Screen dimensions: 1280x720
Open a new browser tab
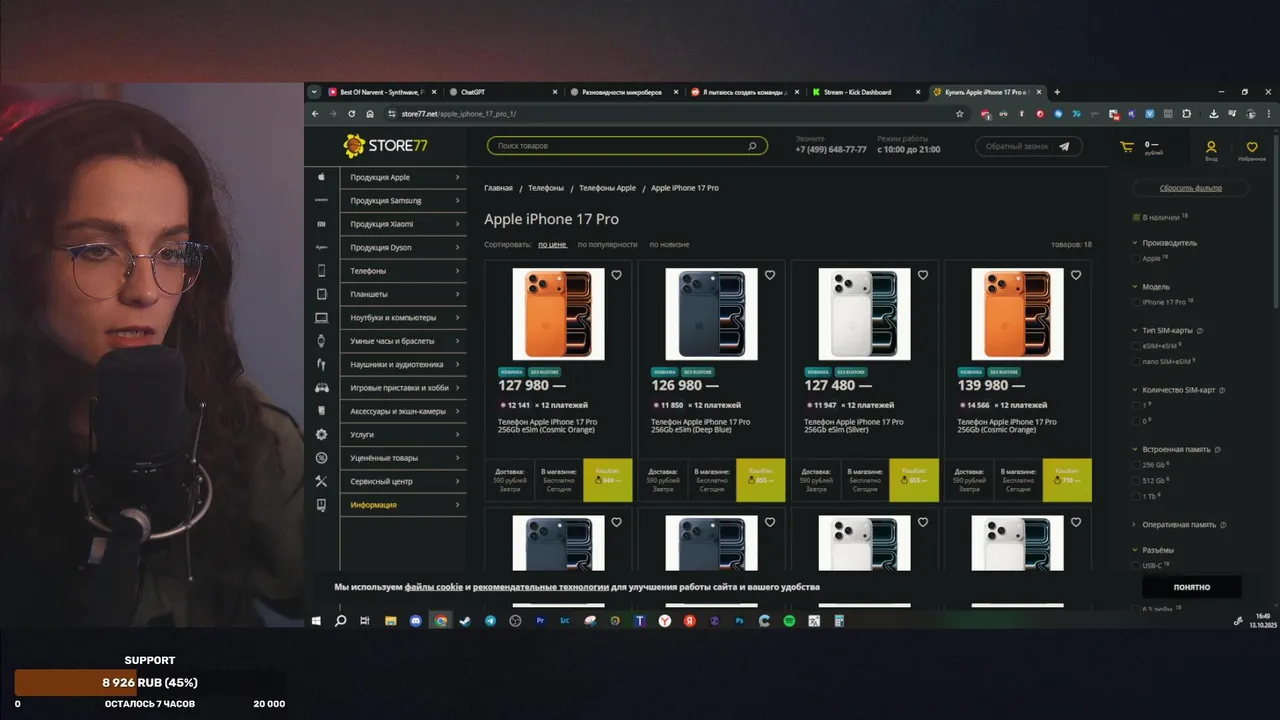pos(1057,92)
